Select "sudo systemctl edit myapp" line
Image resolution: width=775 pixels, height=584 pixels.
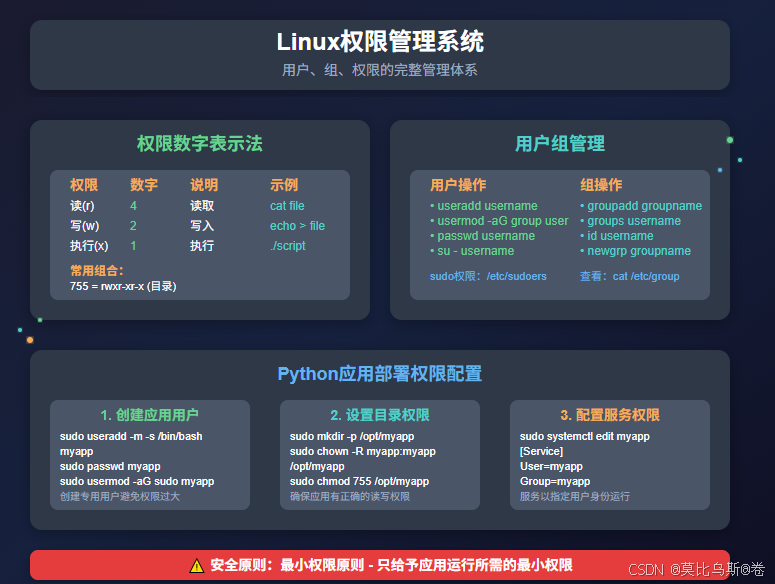[585, 436]
